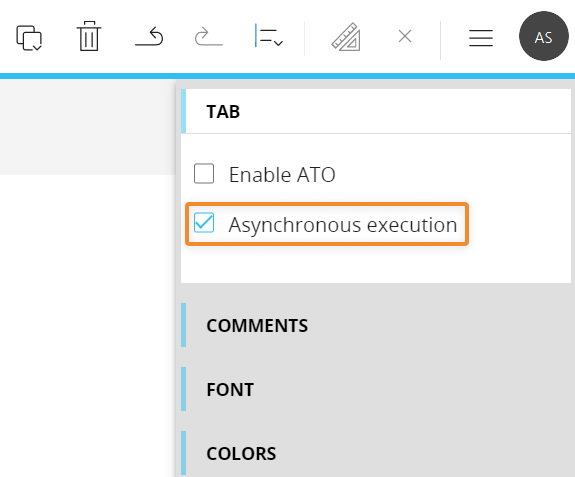Click the ruler and triangle measure icon
The image size is (575, 477).
346,37
